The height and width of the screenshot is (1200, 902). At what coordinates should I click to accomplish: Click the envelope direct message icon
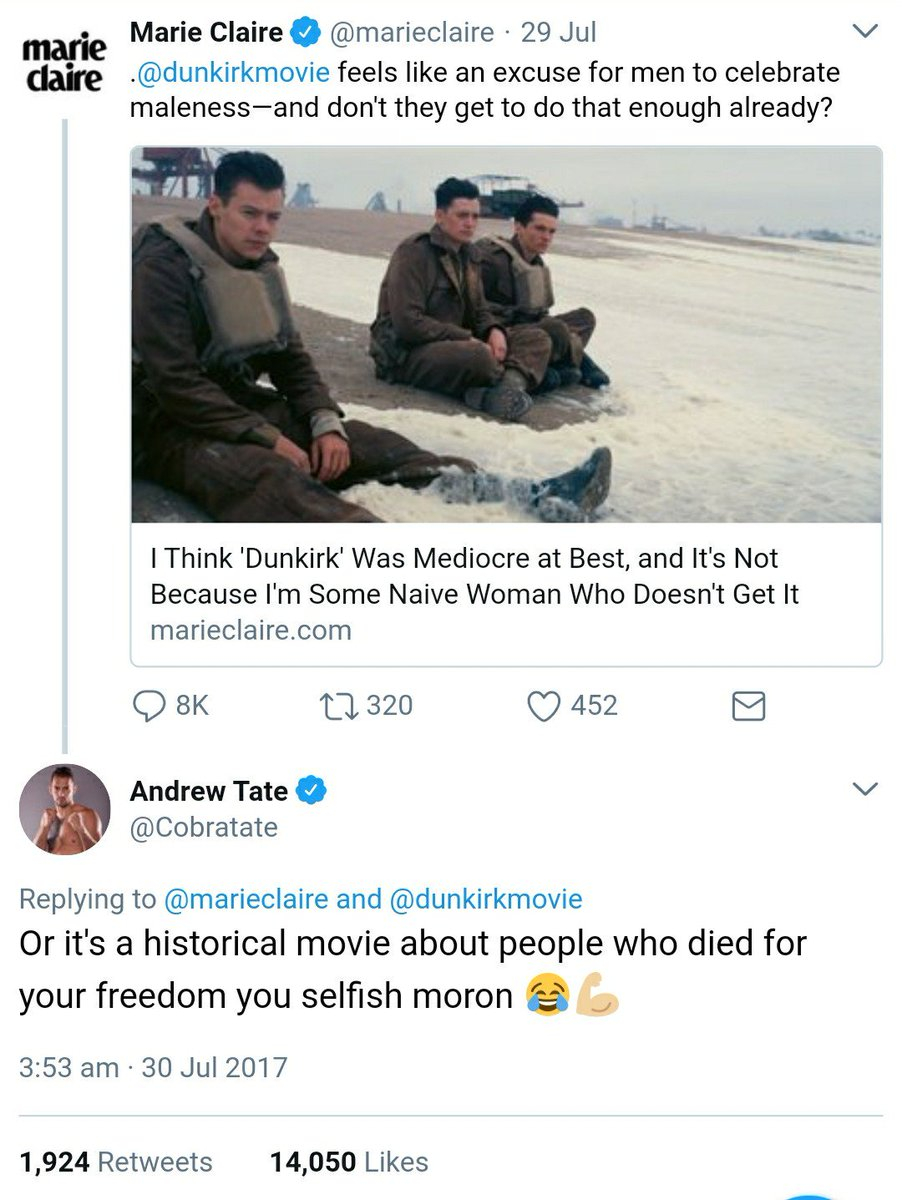(749, 707)
